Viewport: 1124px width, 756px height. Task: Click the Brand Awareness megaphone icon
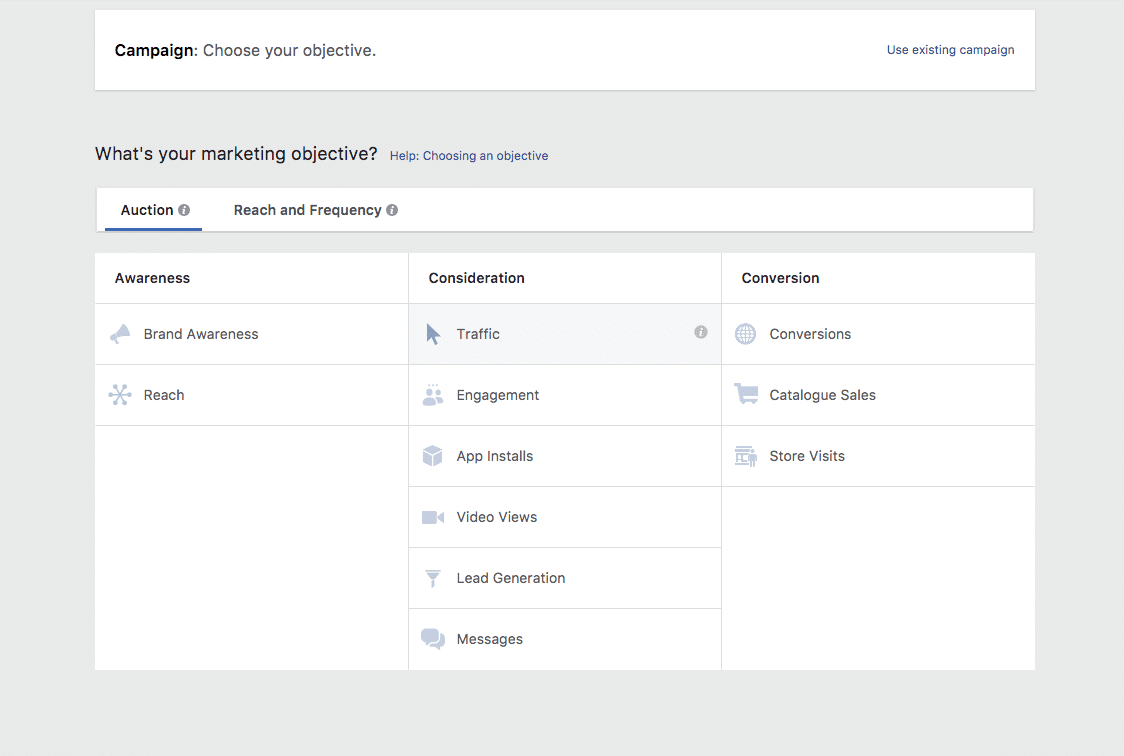pyautogui.click(x=120, y=334)
